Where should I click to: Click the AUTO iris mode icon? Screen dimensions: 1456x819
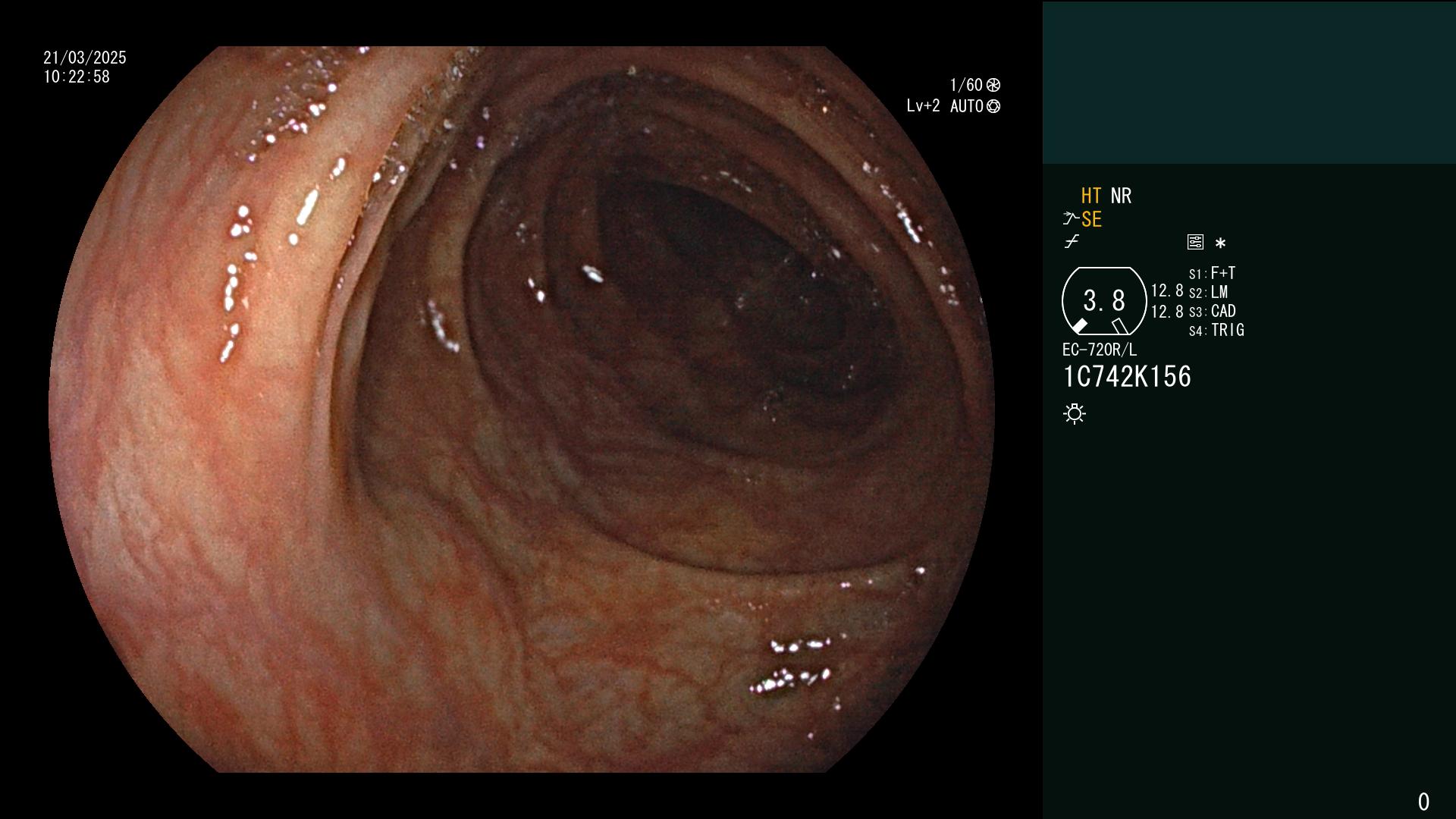point(993,106)
